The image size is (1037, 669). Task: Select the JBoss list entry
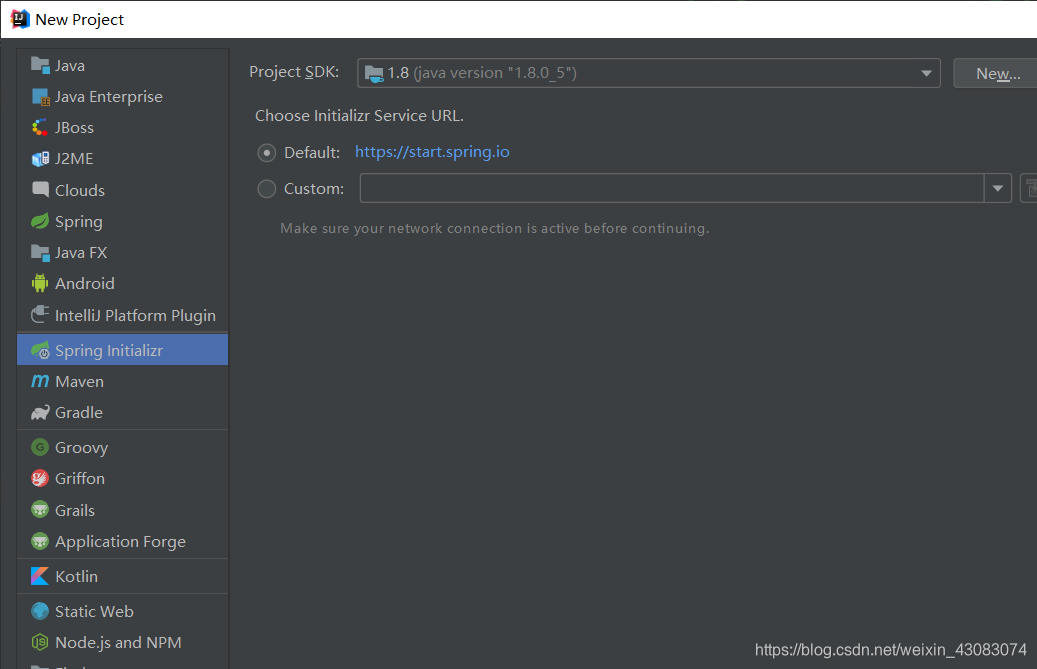point(123,128)
